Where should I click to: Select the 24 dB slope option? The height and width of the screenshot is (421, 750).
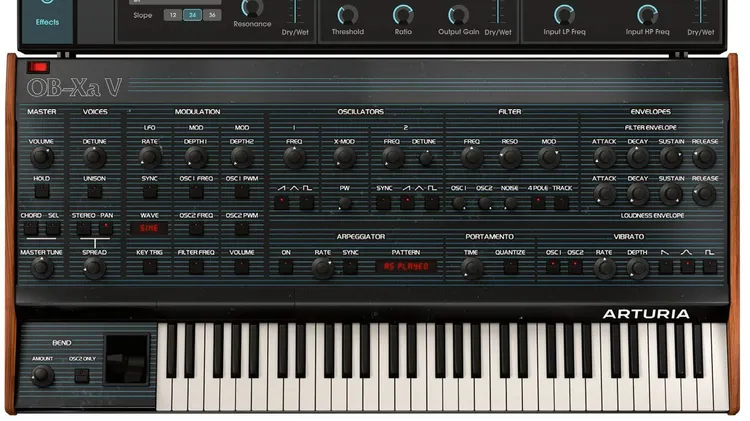(192, 15)
